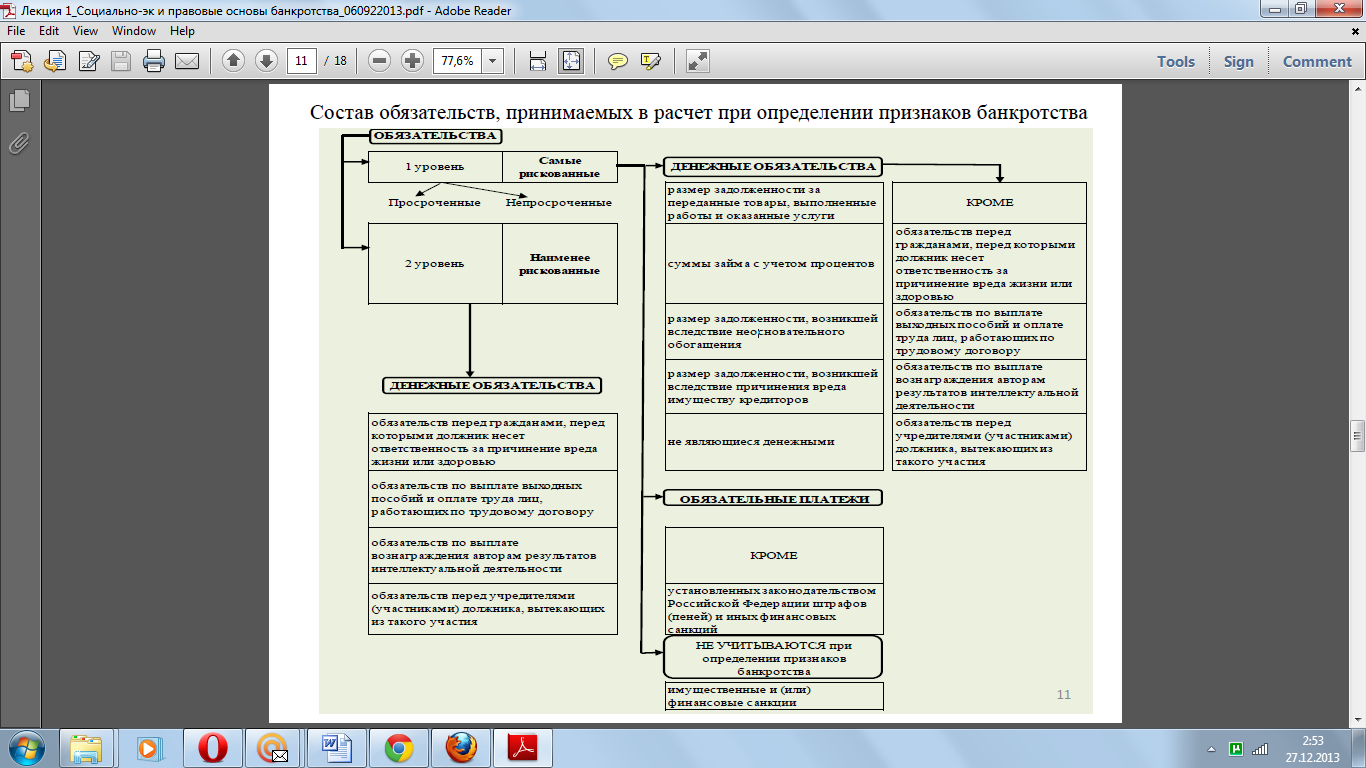Open the View menu
The width and height of the screenshot is (1366, 768).
pos(85,31)
